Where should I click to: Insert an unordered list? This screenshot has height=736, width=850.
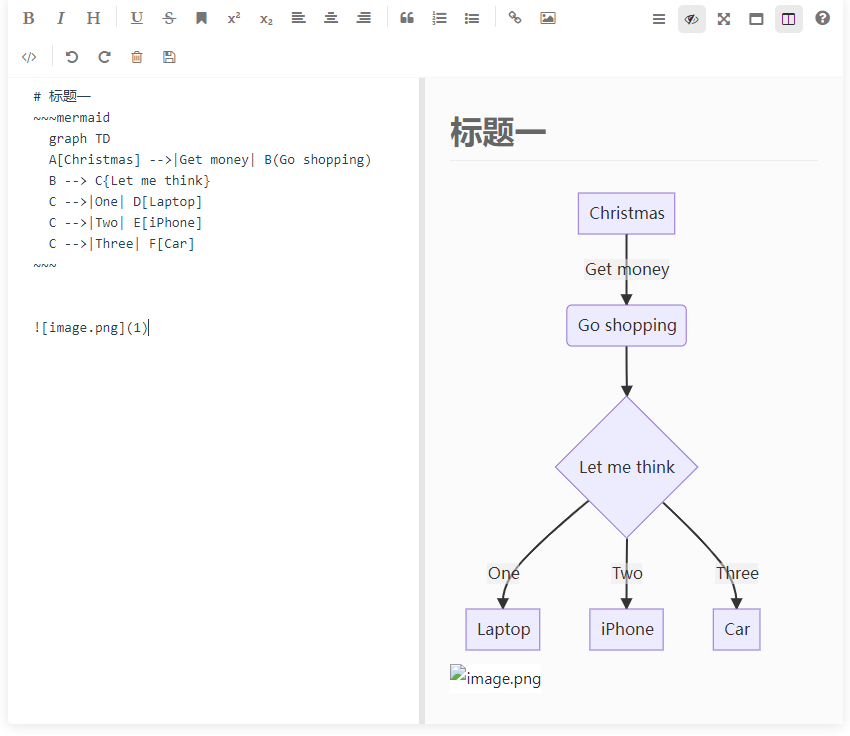(x=471, y=18)
